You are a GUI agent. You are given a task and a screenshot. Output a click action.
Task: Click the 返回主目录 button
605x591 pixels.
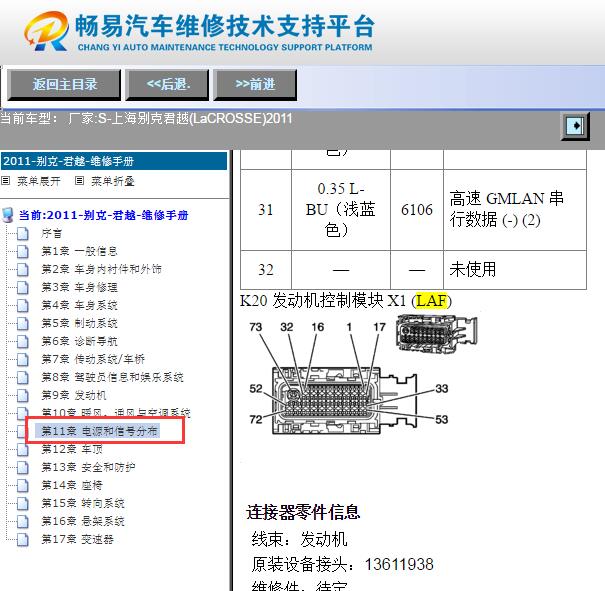click(x=64, y=84)
